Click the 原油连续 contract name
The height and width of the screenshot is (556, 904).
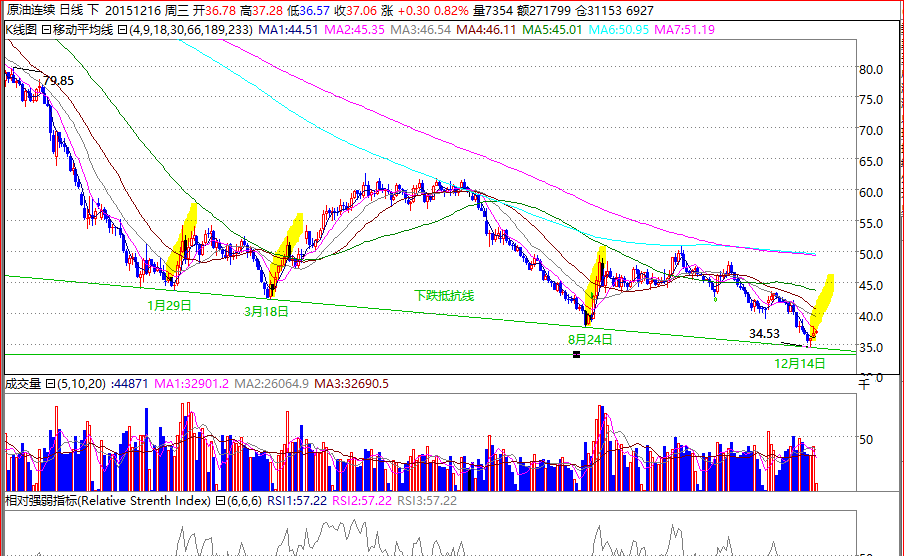click(31, 10)
